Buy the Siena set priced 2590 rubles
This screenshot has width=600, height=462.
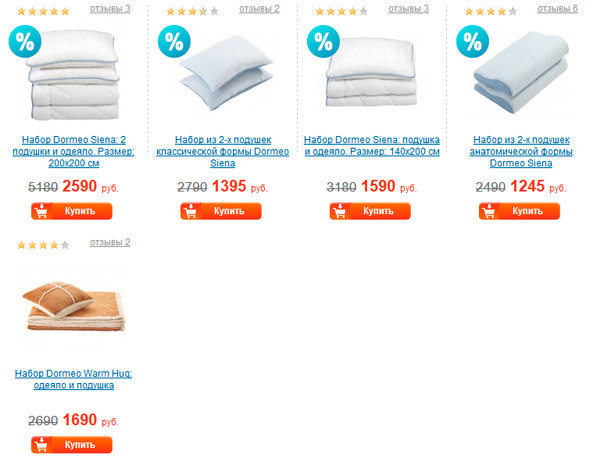tap(72, 211)
